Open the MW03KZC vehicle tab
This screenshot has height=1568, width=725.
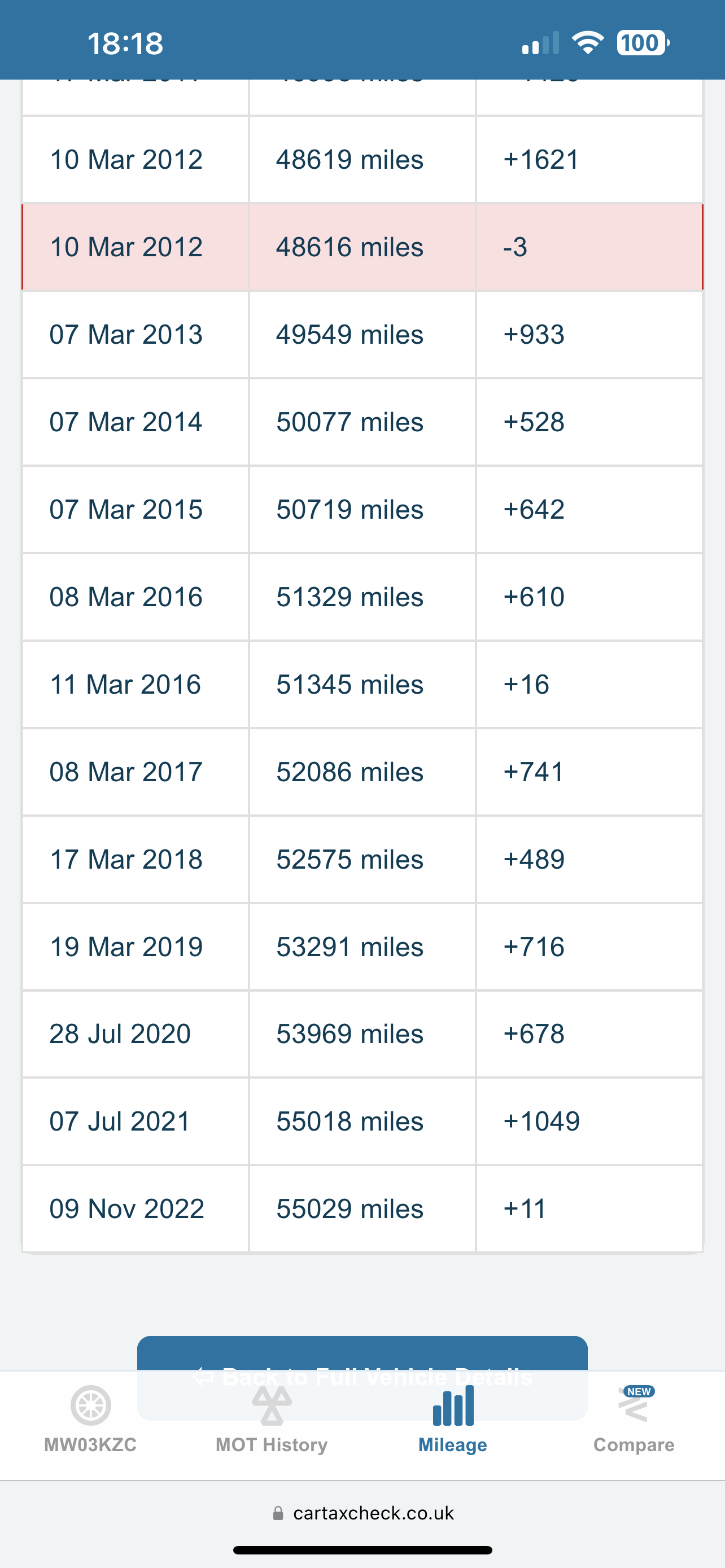tap(91, 1444)
